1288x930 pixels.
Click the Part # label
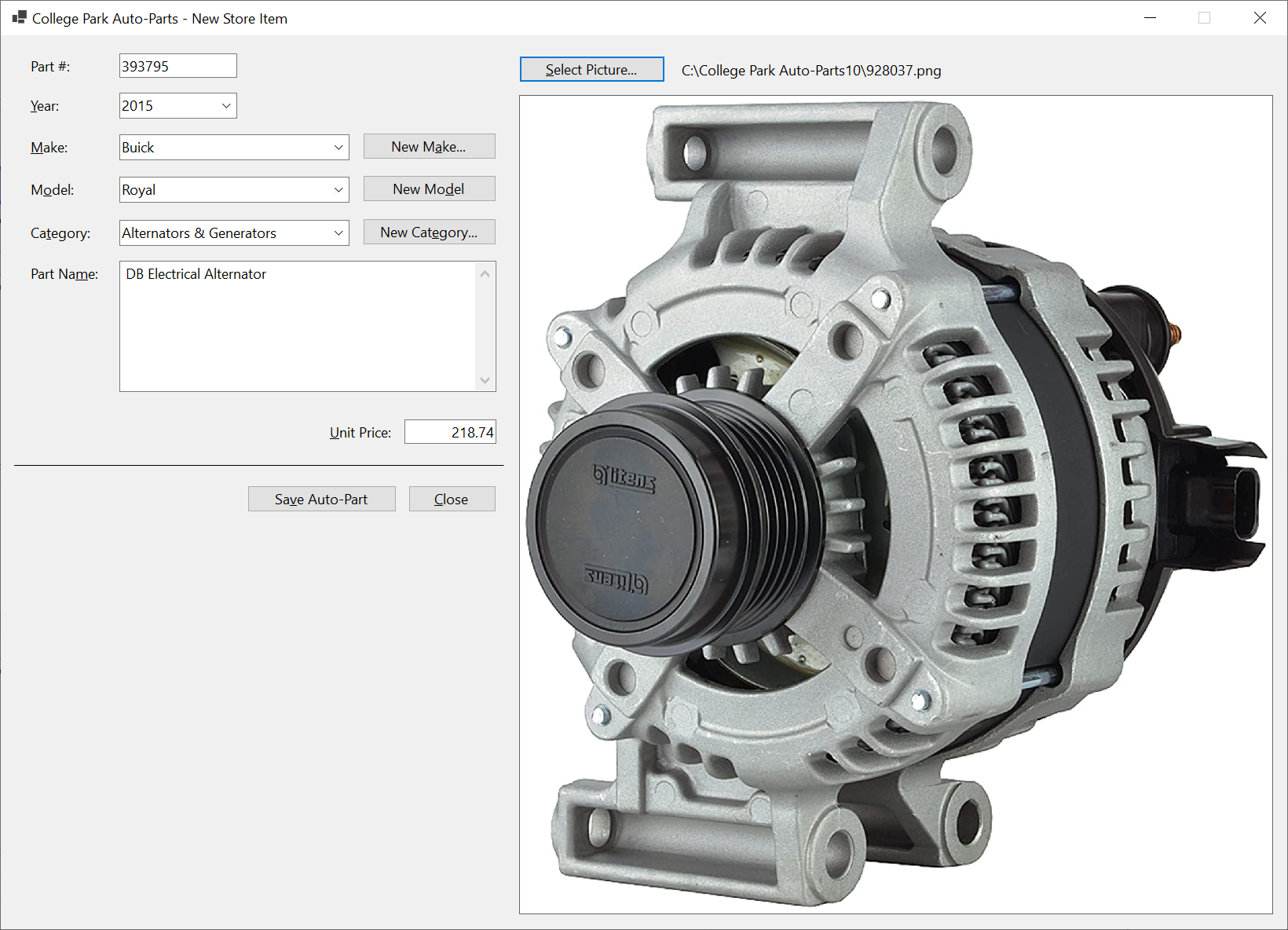click(x=50, y=67)
